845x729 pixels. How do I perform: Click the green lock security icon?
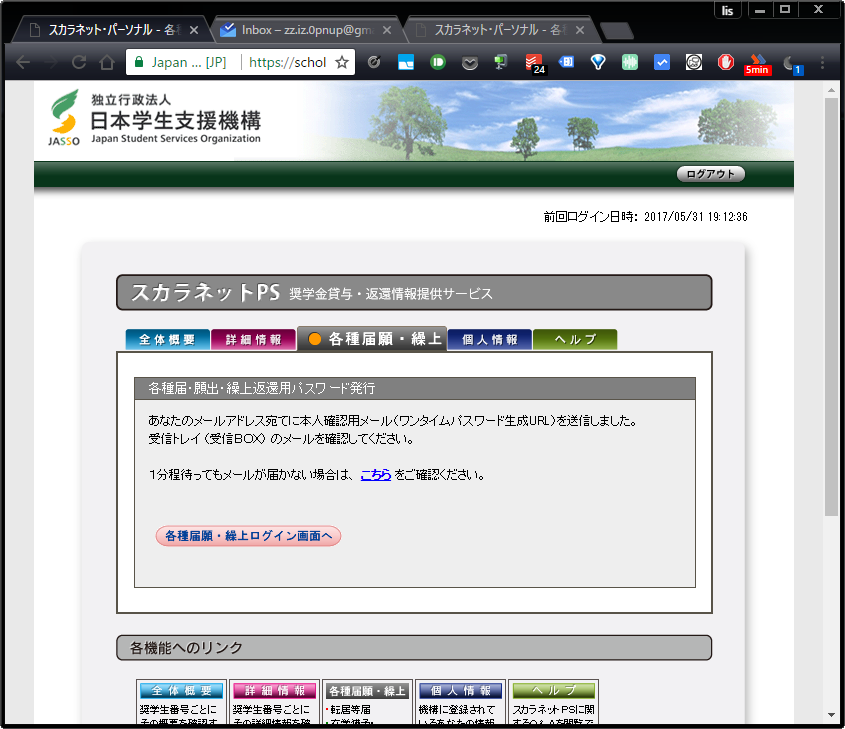[x=138, y=62]
